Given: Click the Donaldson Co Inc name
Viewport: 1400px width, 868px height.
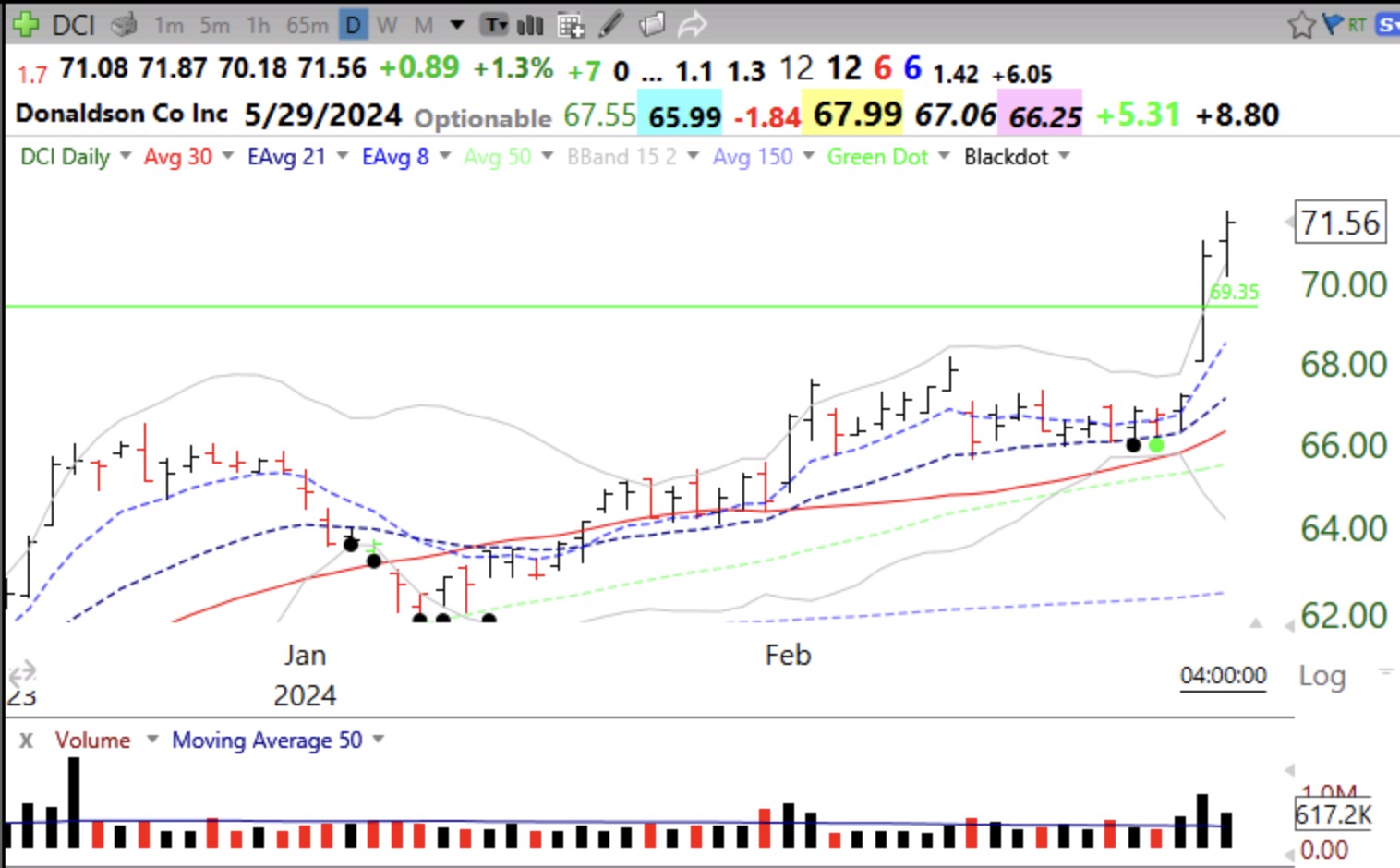Looking at the screenshot, I should click(122, 114).
